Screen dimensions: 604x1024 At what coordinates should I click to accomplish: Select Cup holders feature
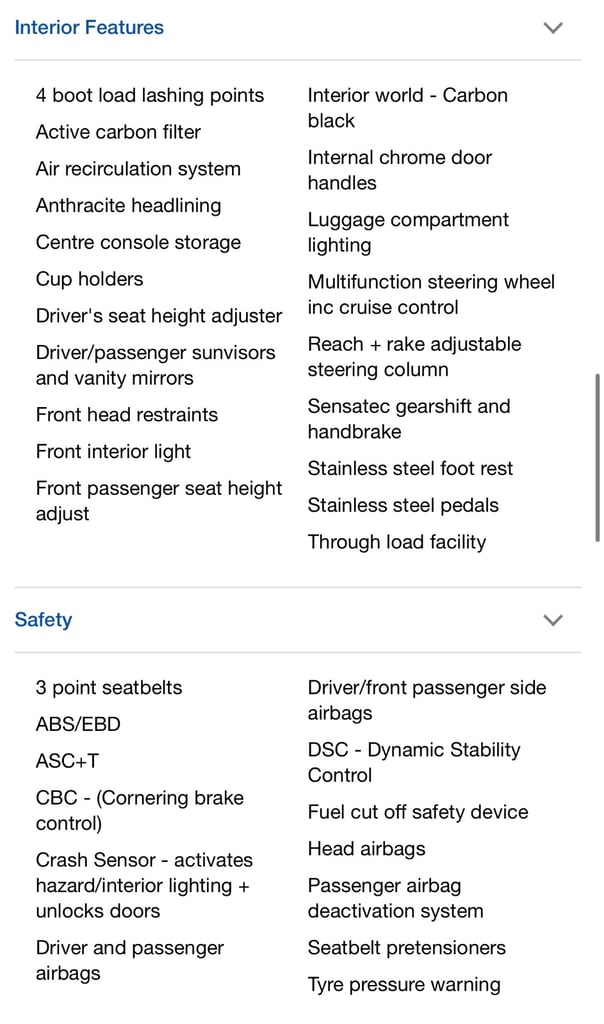89,279
